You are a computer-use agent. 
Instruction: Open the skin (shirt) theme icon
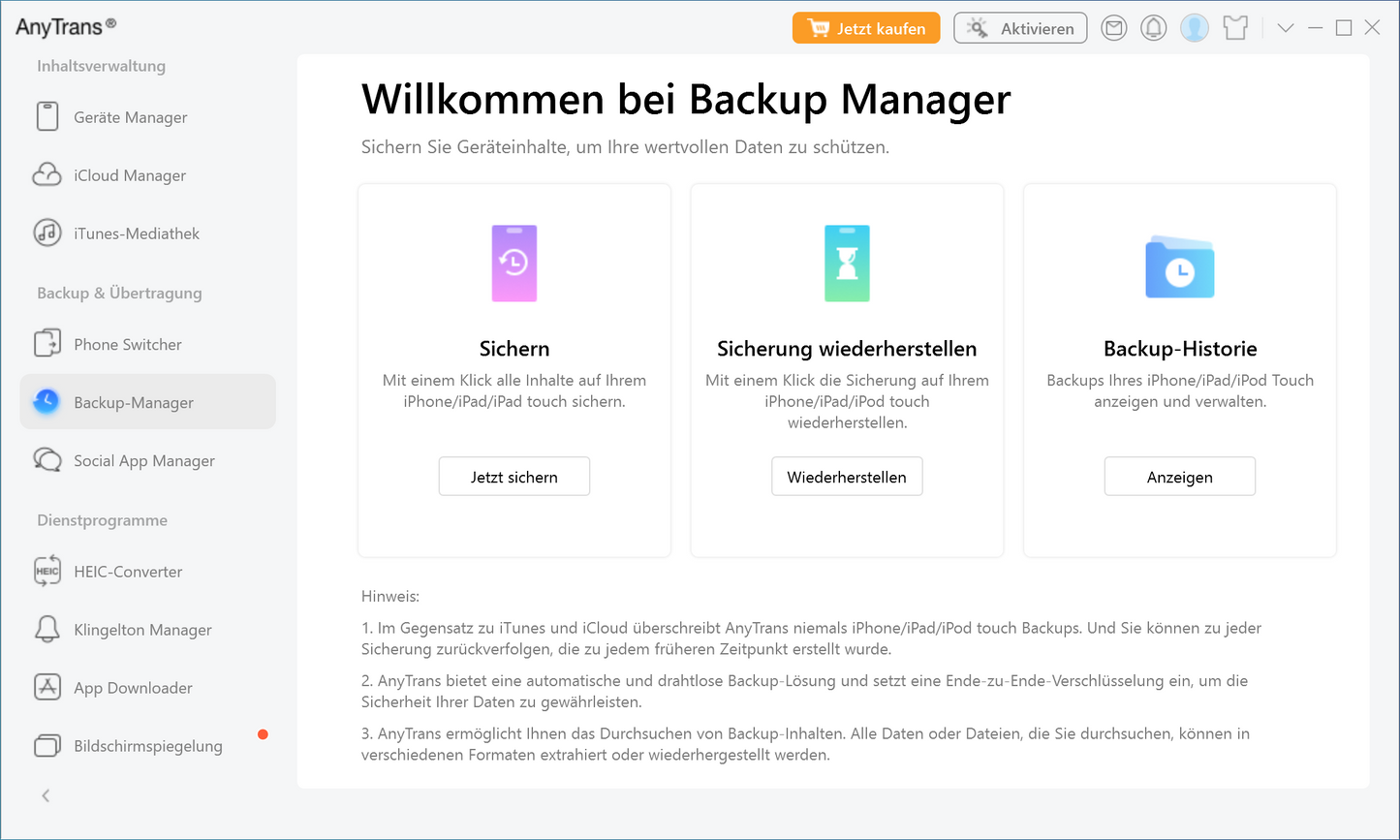coord(1235,28)
